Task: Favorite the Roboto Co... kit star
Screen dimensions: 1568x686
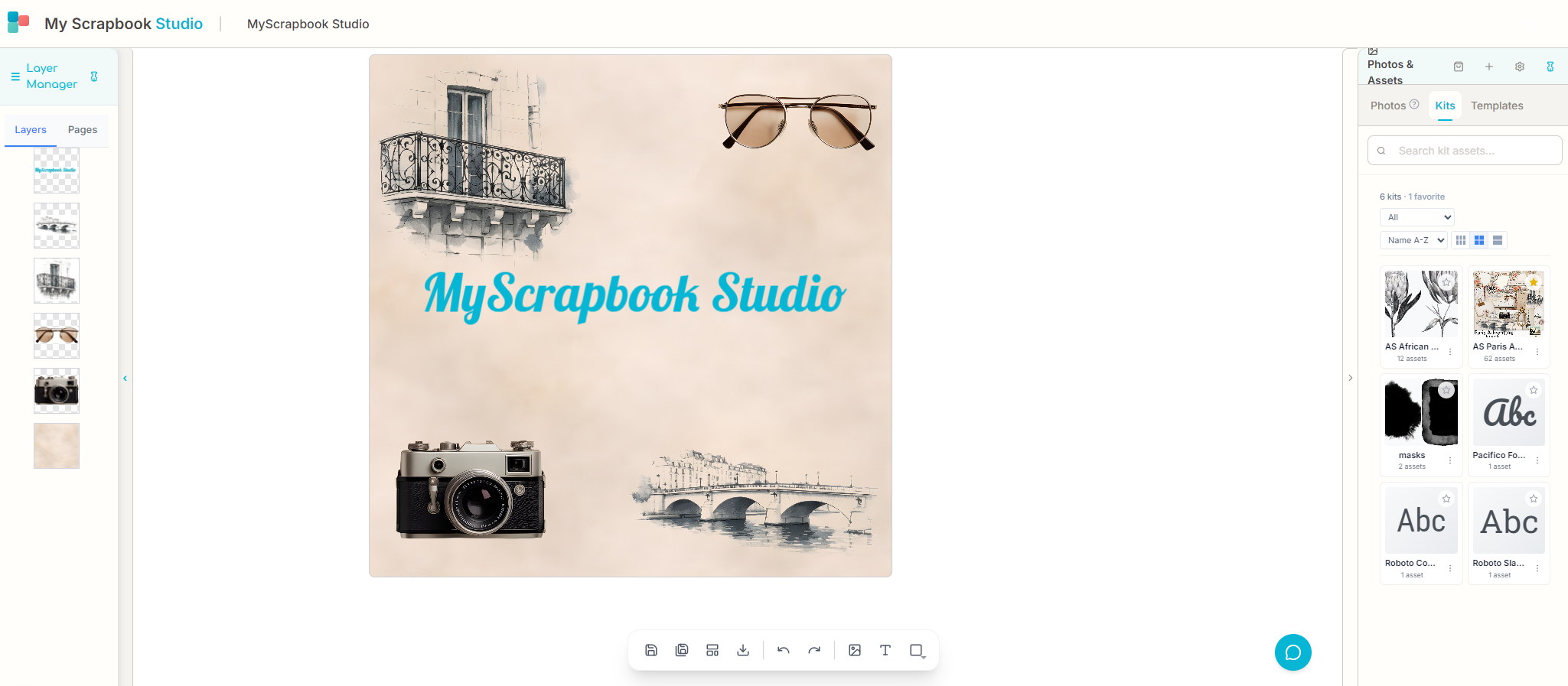Action: click(x=1446, y=499)
